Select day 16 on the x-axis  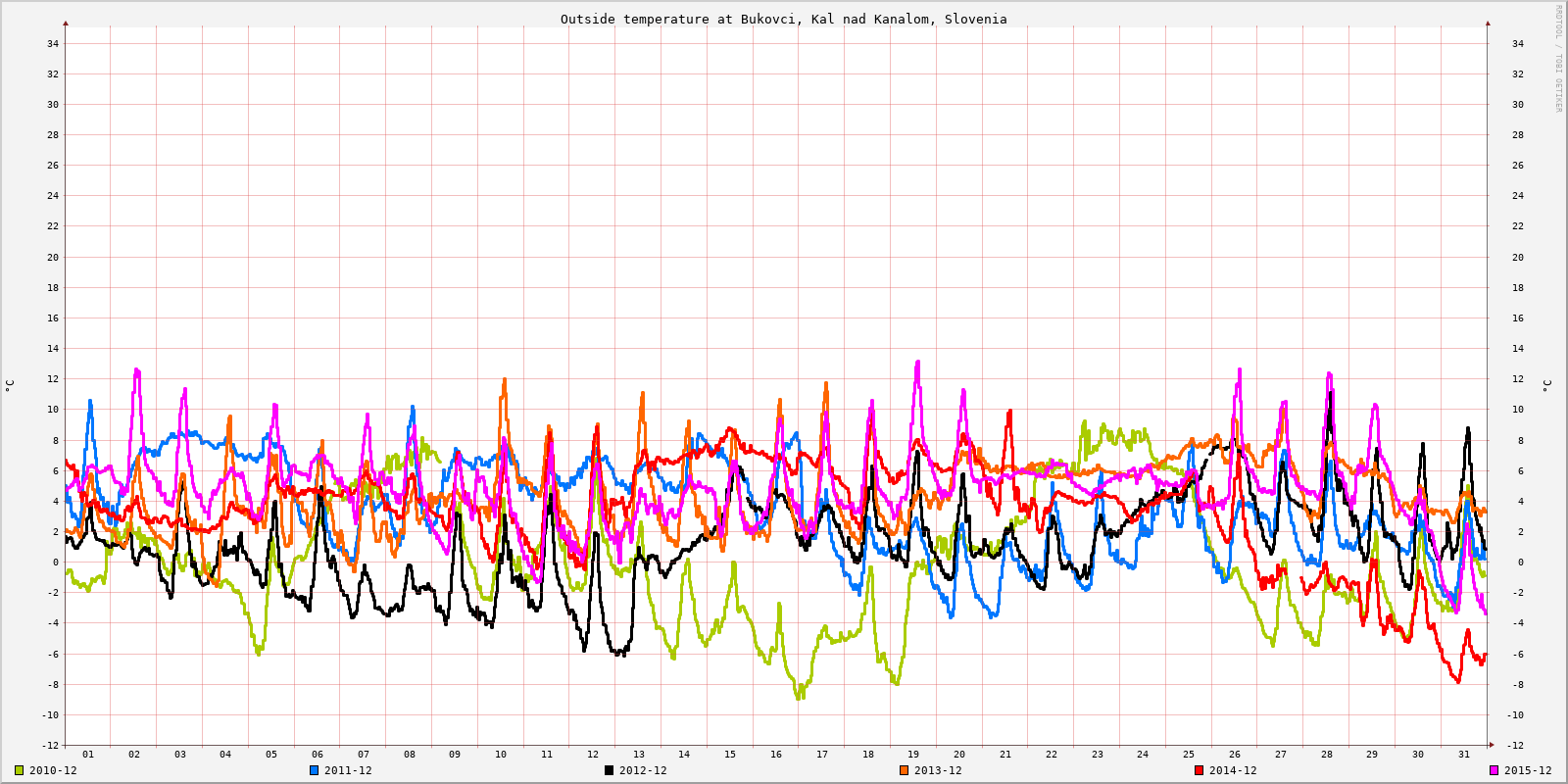[x=776, y=754]
